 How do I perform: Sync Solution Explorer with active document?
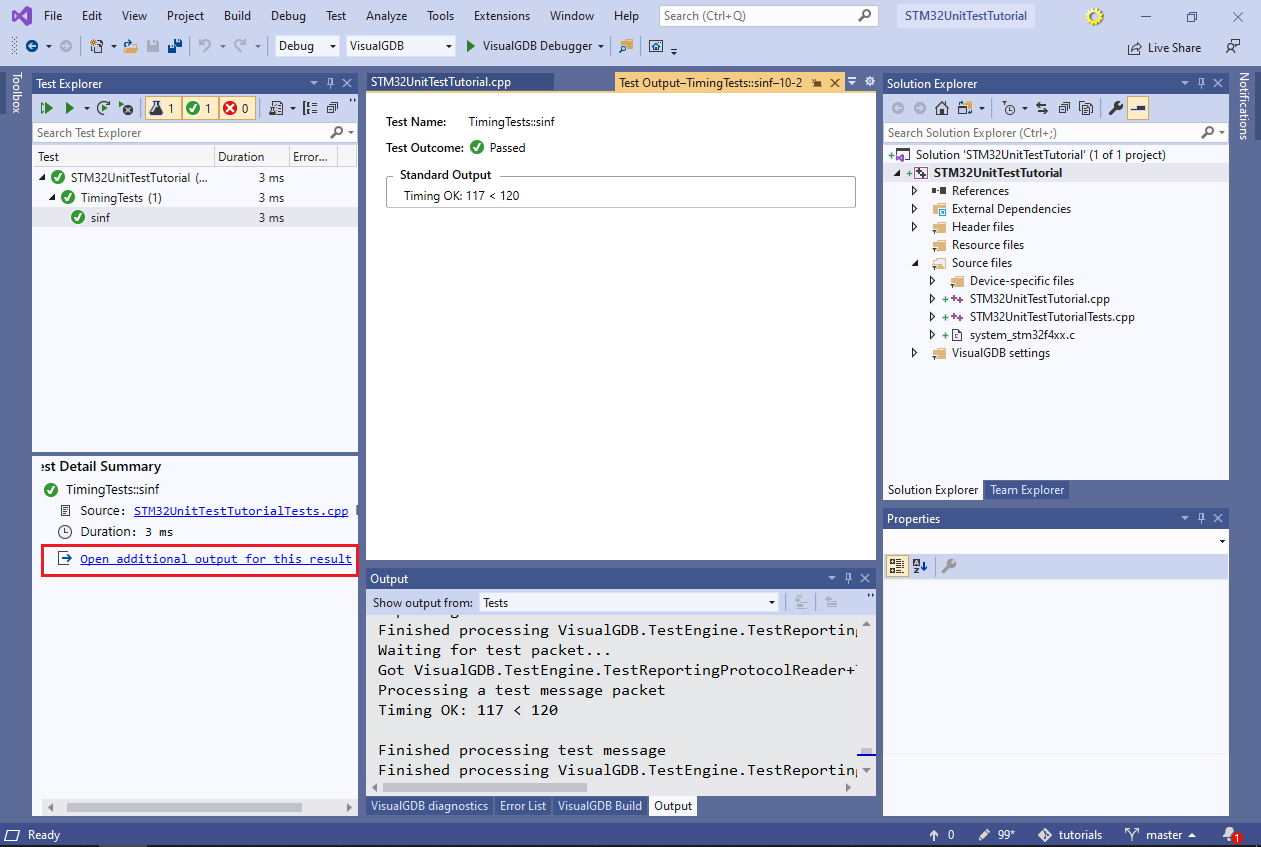[x=1042, y=108]
